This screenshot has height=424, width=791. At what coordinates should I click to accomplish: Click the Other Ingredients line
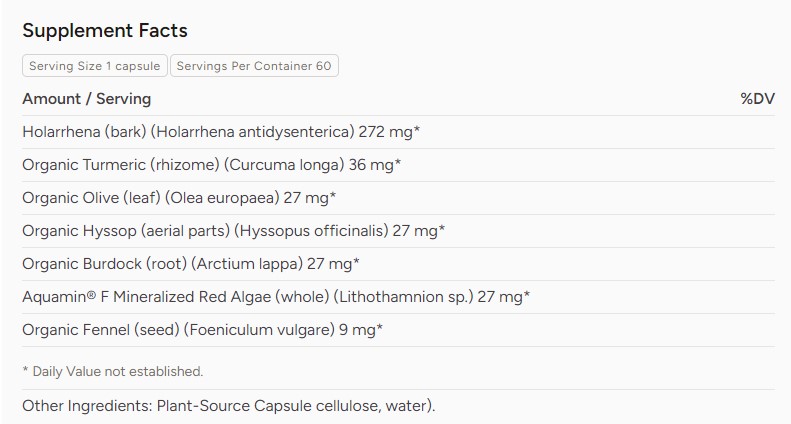point(229,406)
